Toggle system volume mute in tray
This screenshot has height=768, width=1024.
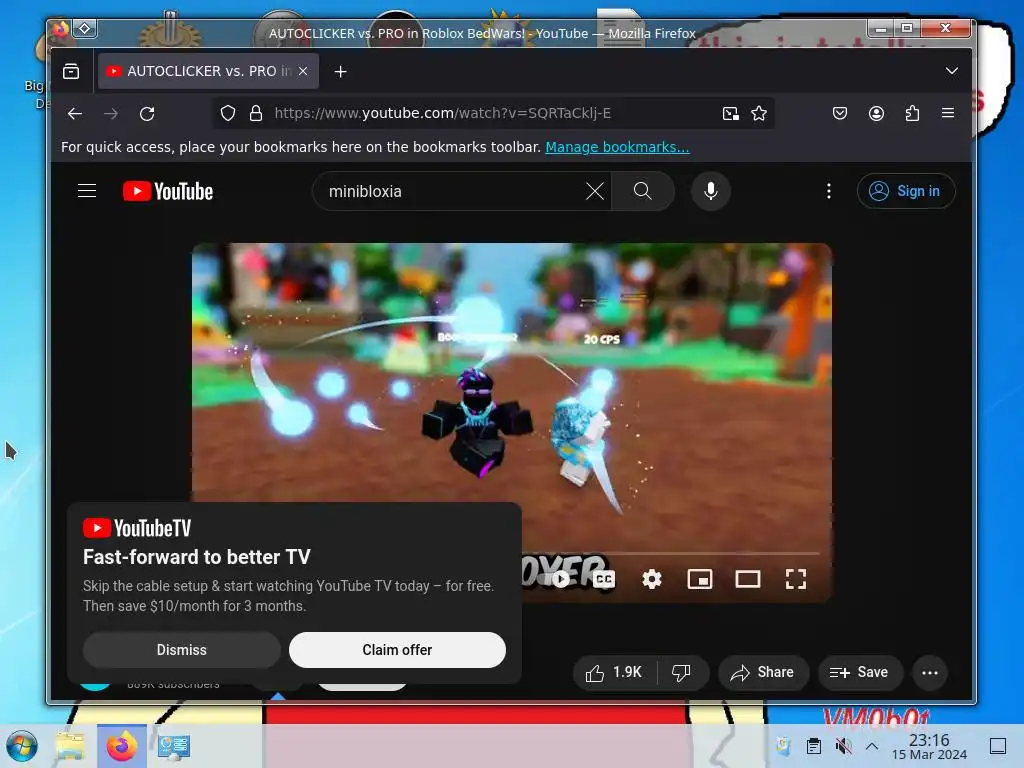[x=843, y=746]
